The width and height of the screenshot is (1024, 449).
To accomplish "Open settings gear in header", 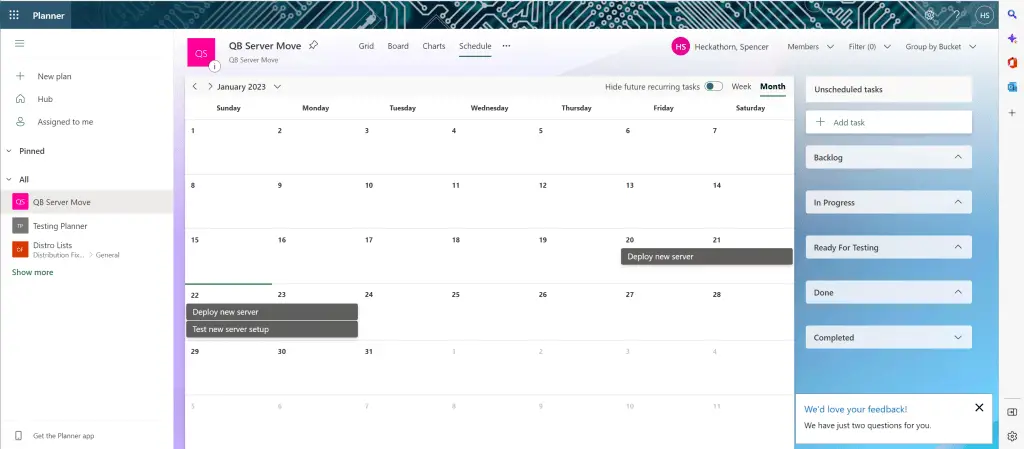I will (930, 14).
